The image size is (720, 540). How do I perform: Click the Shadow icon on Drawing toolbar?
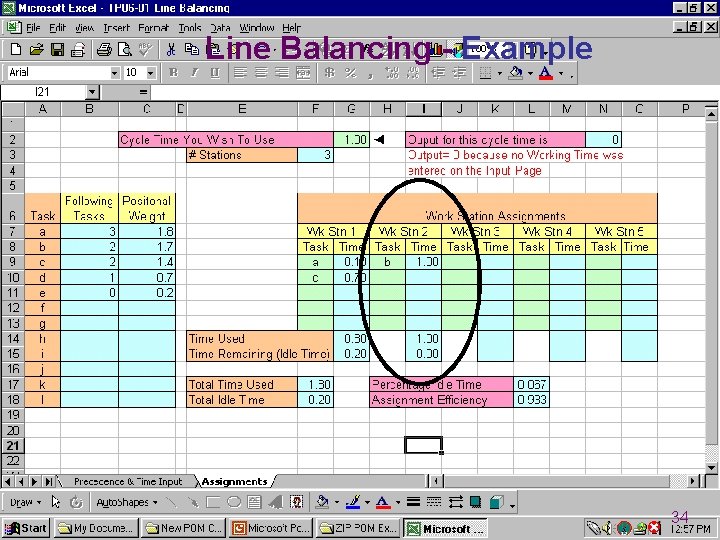[476, 502]
